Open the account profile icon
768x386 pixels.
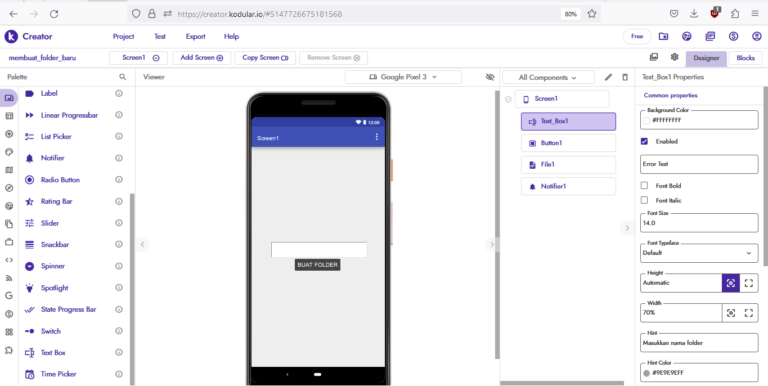click(757, 36)
